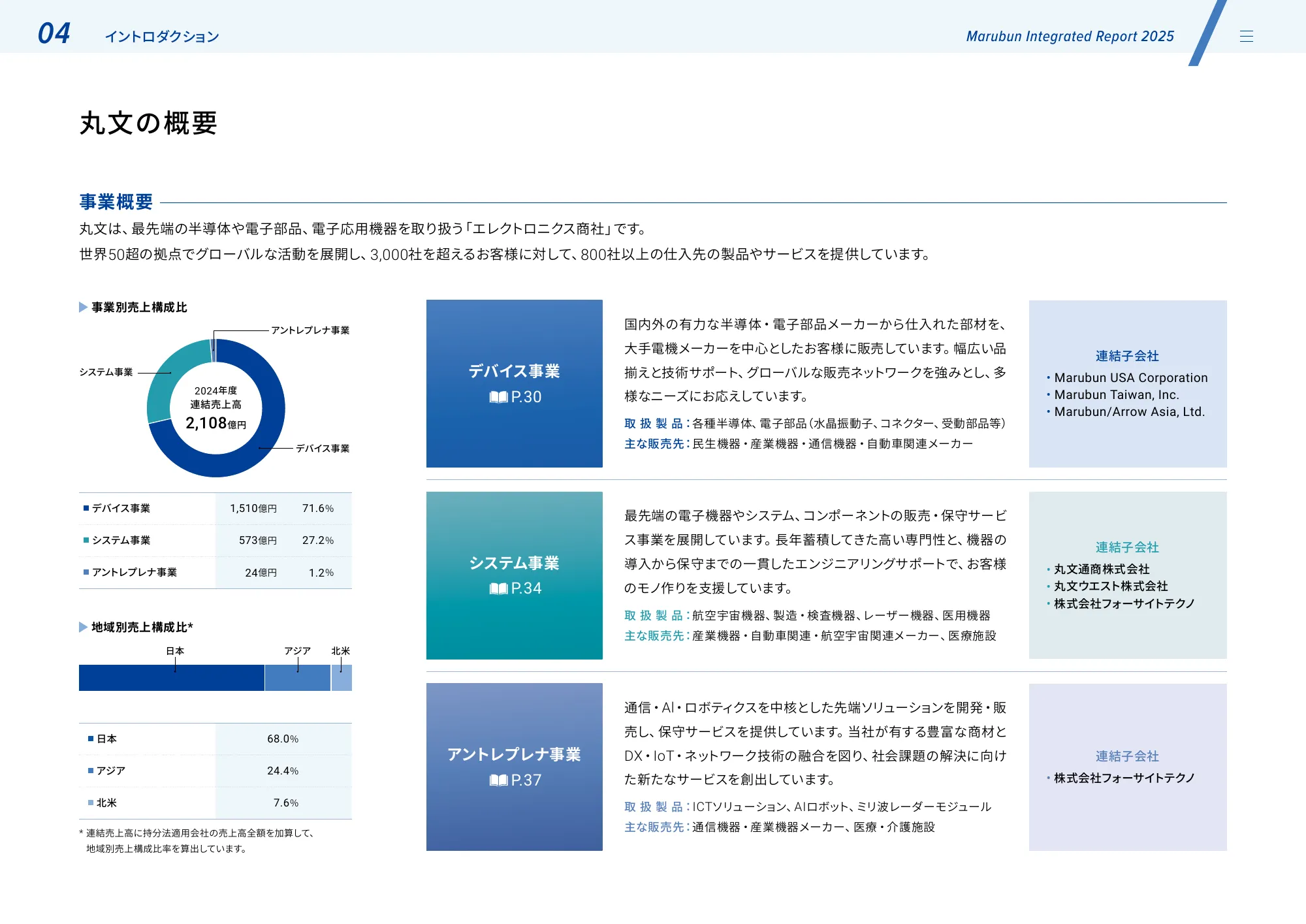The height and width of the screenshot is (924, 1306).
Task: Toggle the デバイス事業 legend square in the table
Action: tap(88, 507)
